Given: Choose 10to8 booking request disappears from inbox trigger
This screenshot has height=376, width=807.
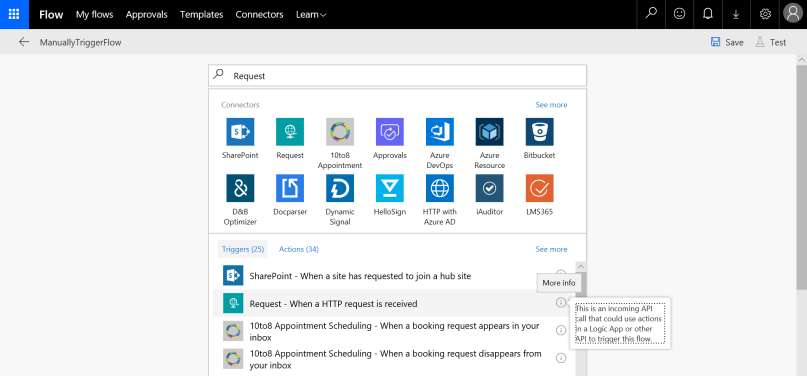Looking at the screenshot, I should (x=394, y=359).
